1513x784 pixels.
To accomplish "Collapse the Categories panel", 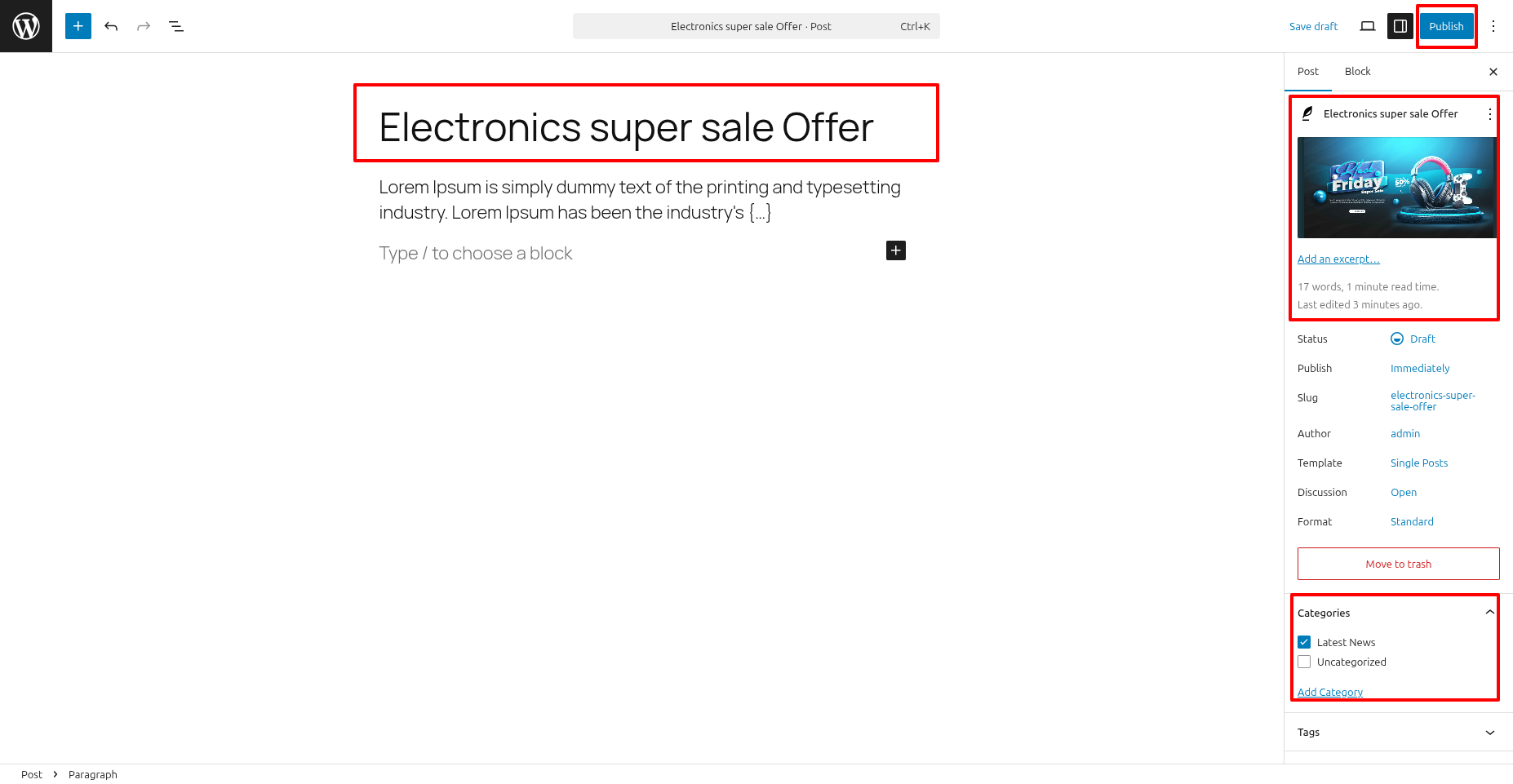I will coord(1489,613).
